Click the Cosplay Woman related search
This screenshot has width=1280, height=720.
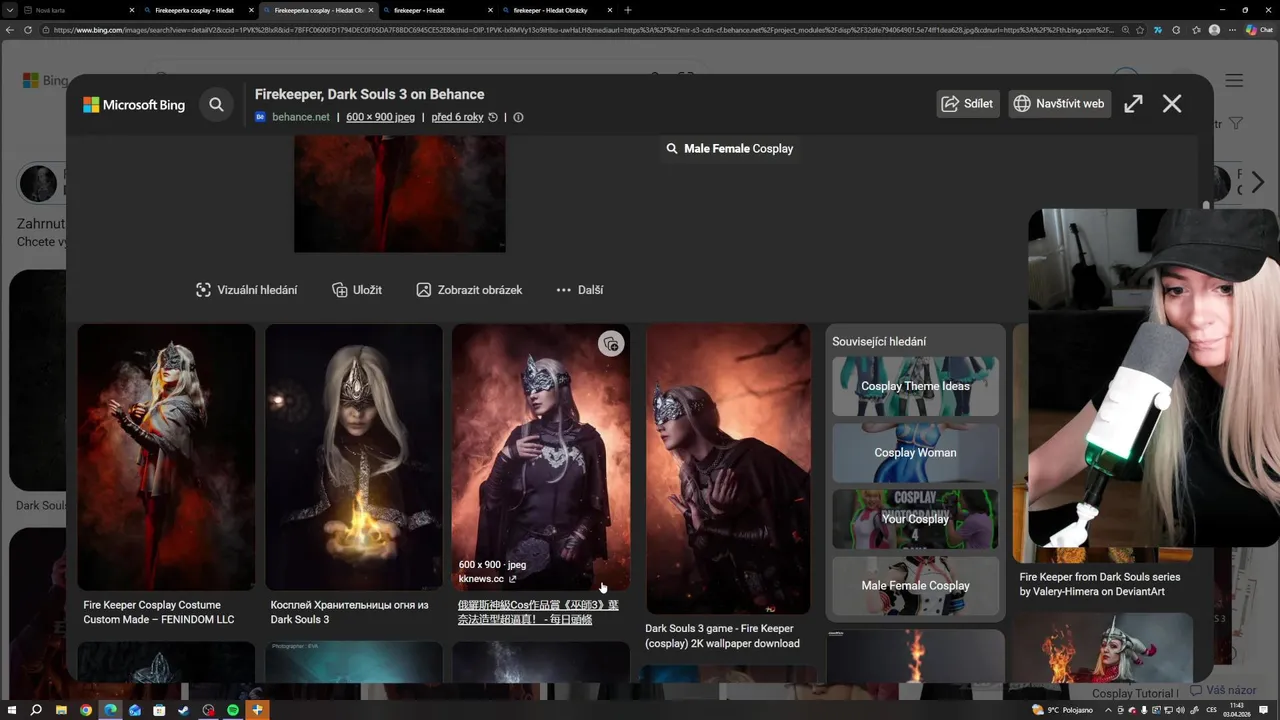tap(915, 452)
